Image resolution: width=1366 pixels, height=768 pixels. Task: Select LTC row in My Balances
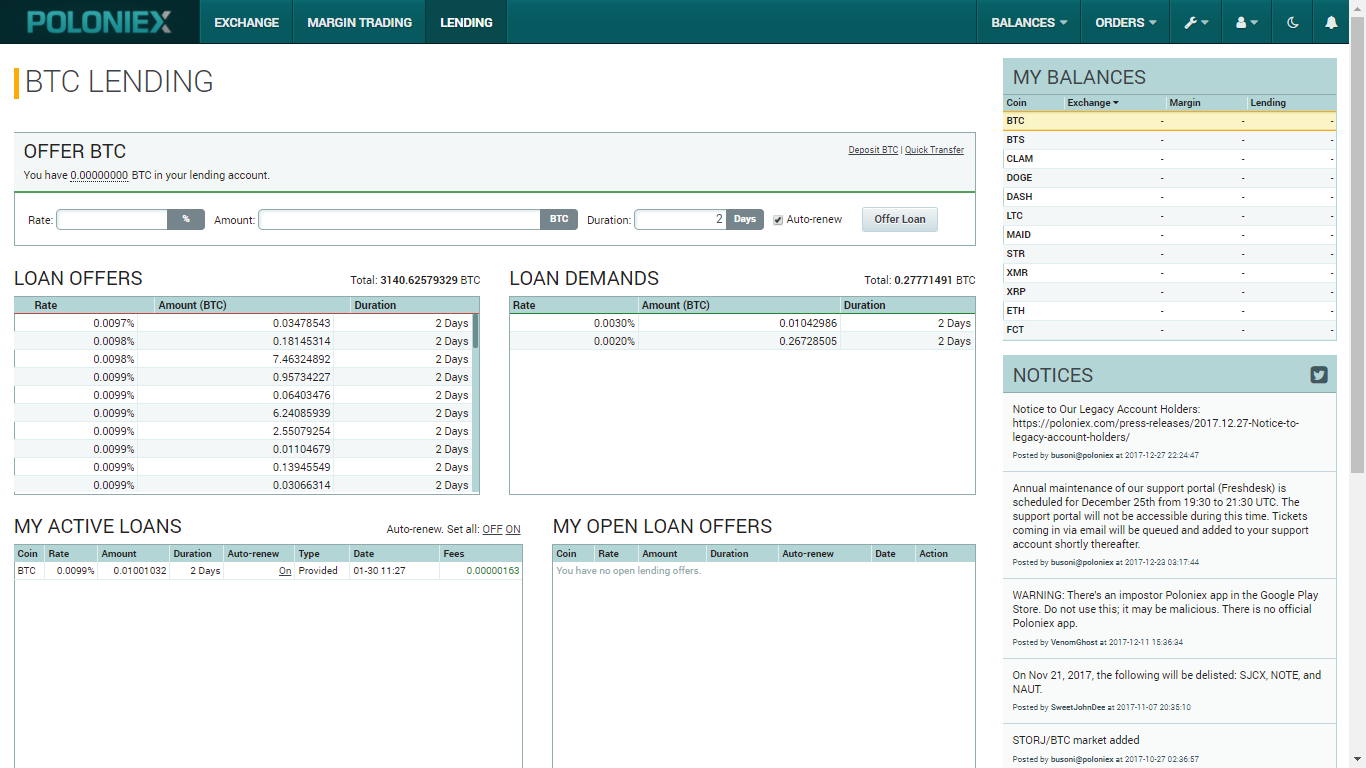1169,216
